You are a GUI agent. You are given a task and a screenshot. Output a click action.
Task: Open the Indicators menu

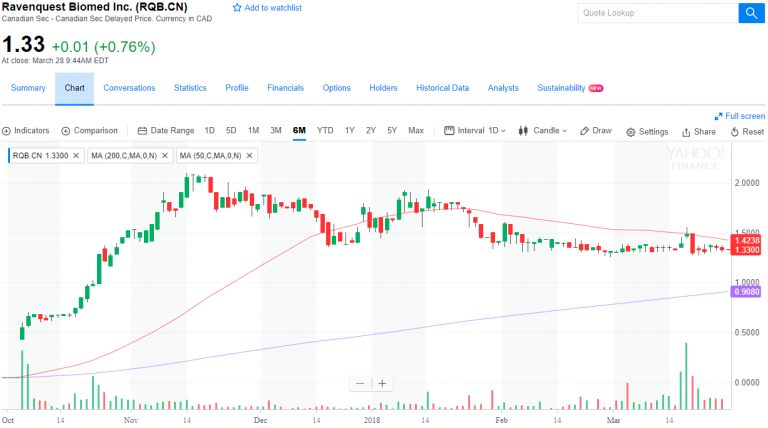coord(26,131)
